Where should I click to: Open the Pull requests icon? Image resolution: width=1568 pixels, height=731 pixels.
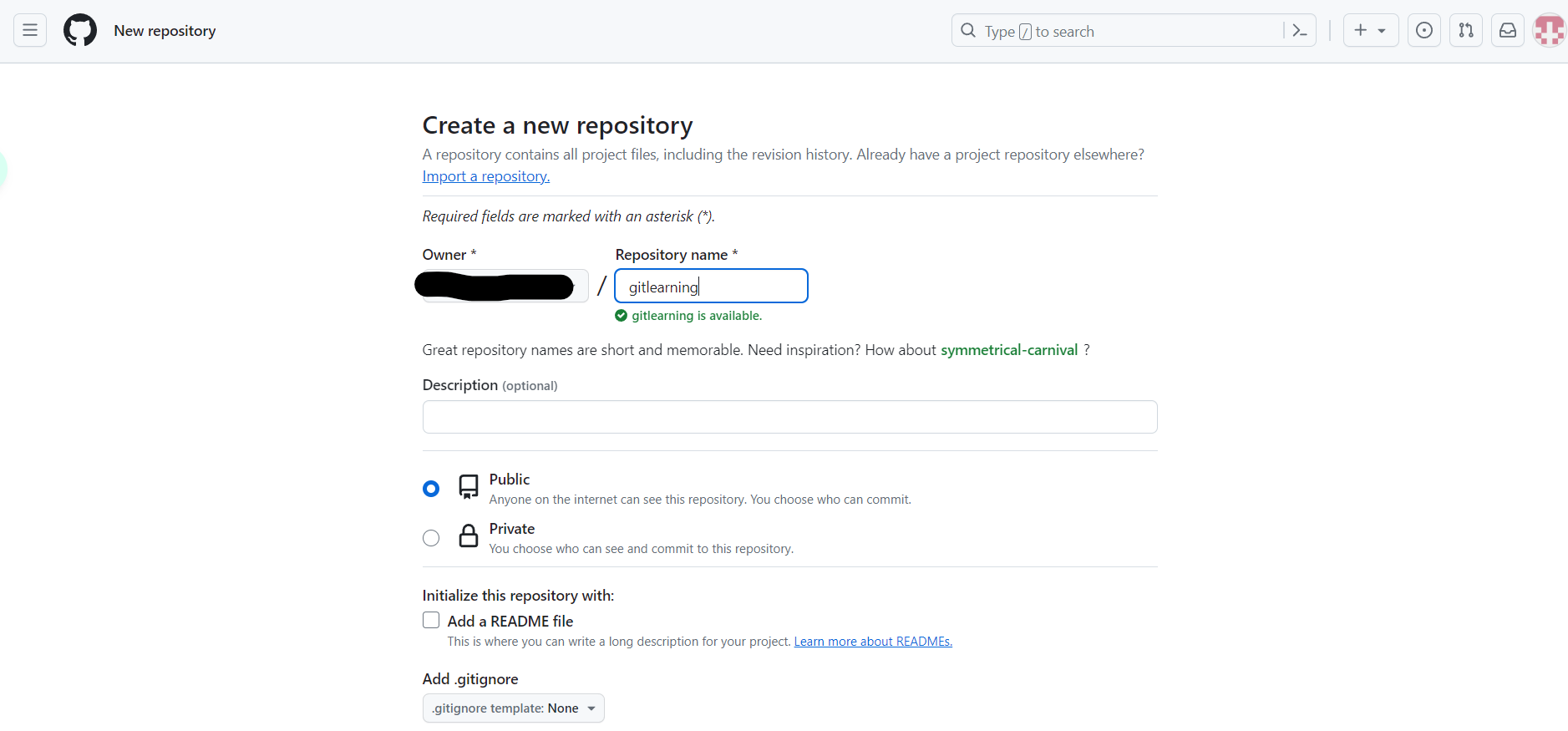[x=1465, y=31]
